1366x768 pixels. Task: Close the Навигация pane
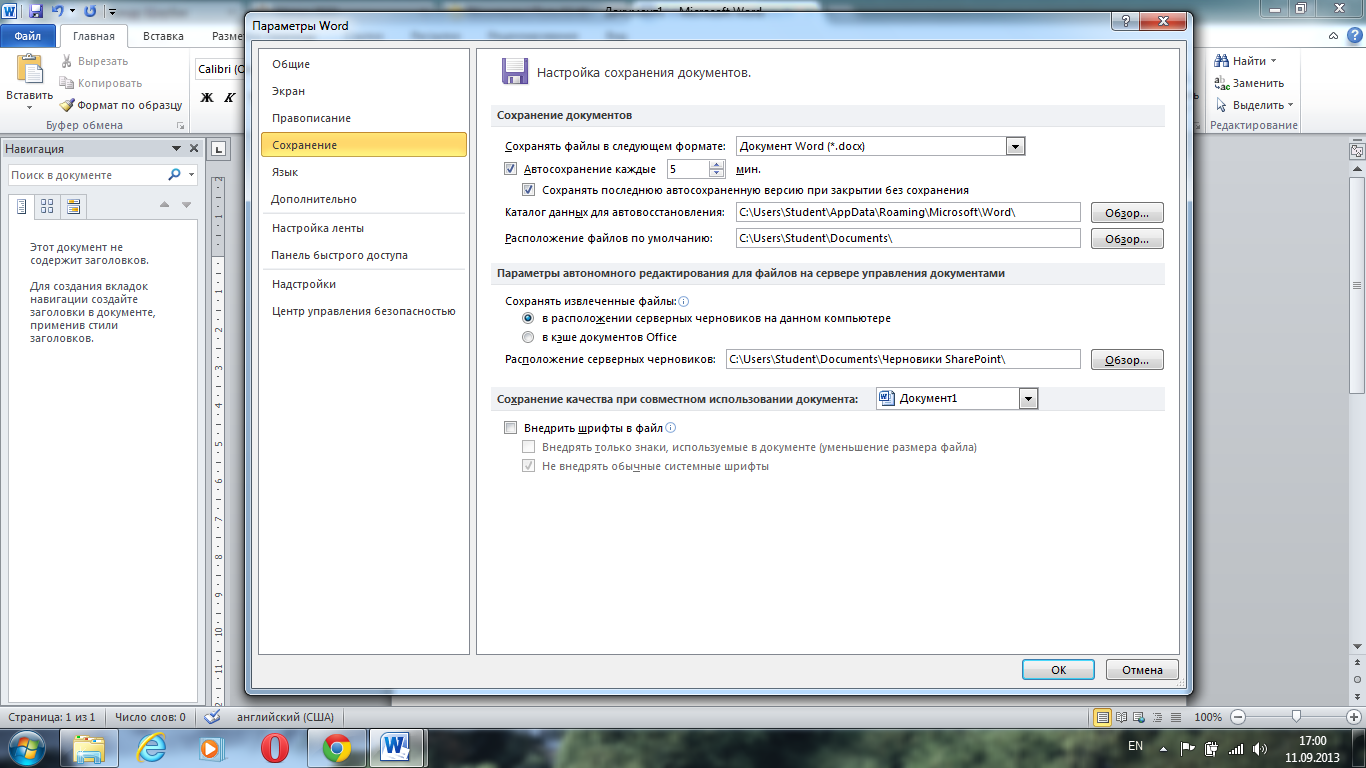pyautogui.click(x=192, y=149)
